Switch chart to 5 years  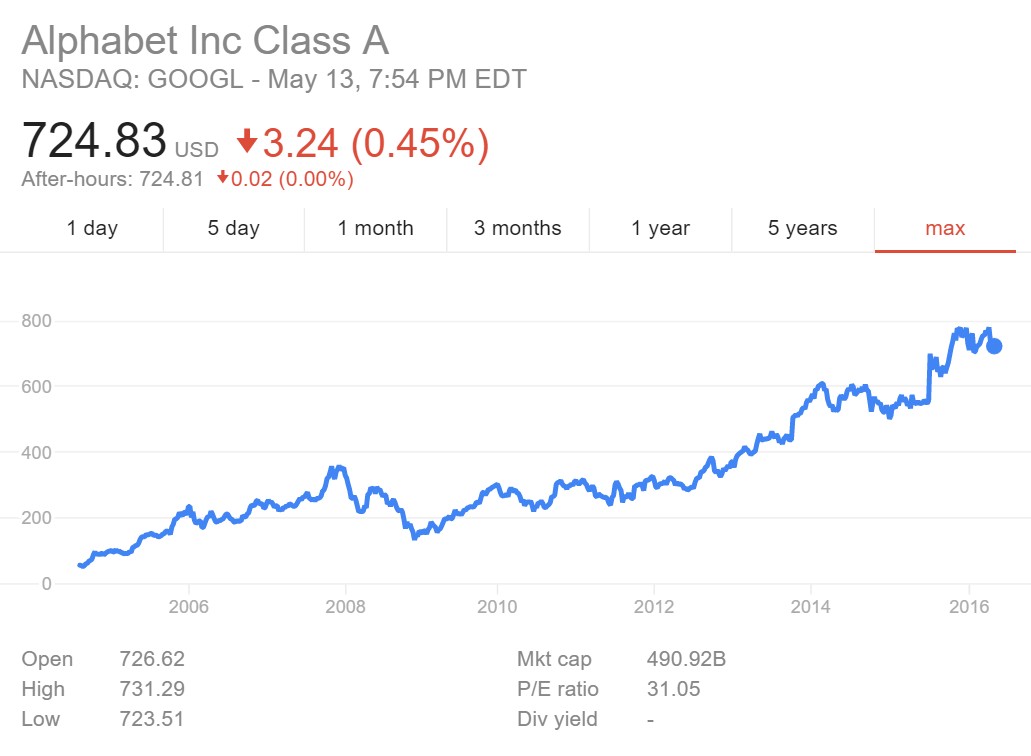click(802, 228)
